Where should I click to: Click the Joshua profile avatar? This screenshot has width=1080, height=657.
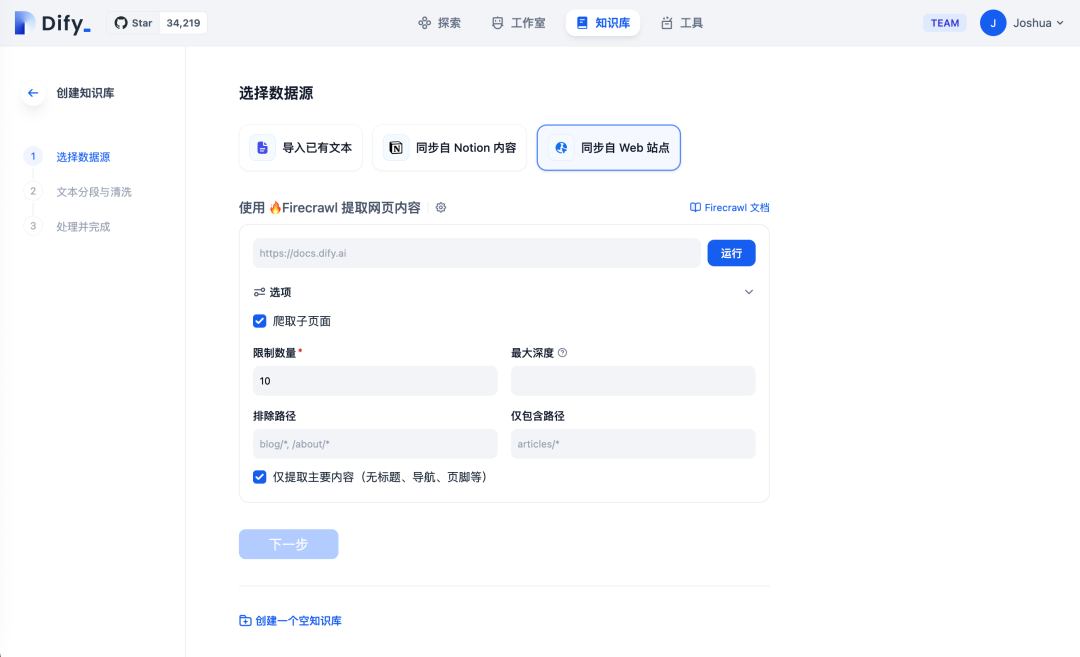coord(992,22)
